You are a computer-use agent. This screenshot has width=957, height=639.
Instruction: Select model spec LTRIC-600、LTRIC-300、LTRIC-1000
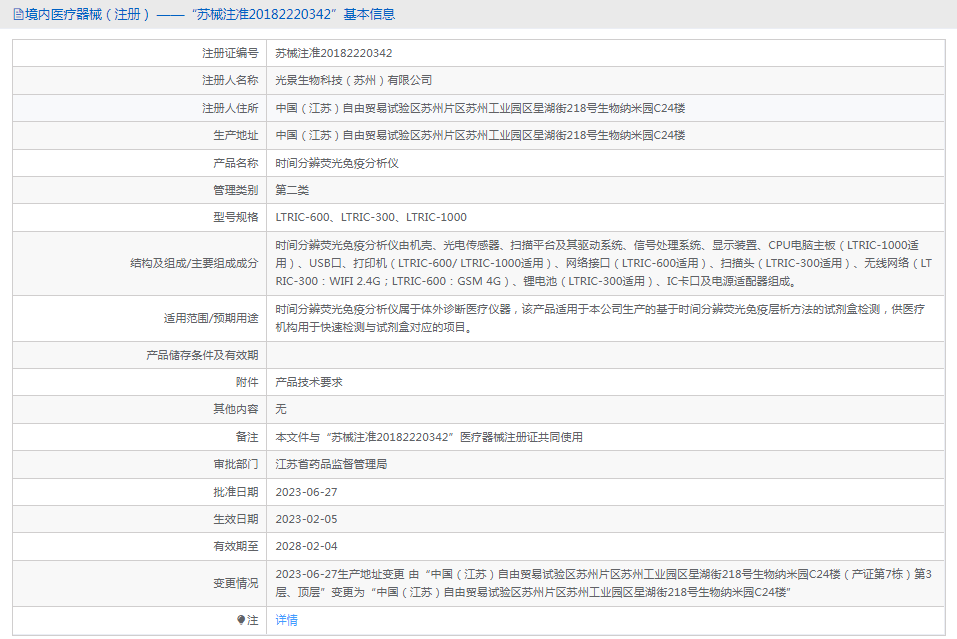tap(371, 217)
